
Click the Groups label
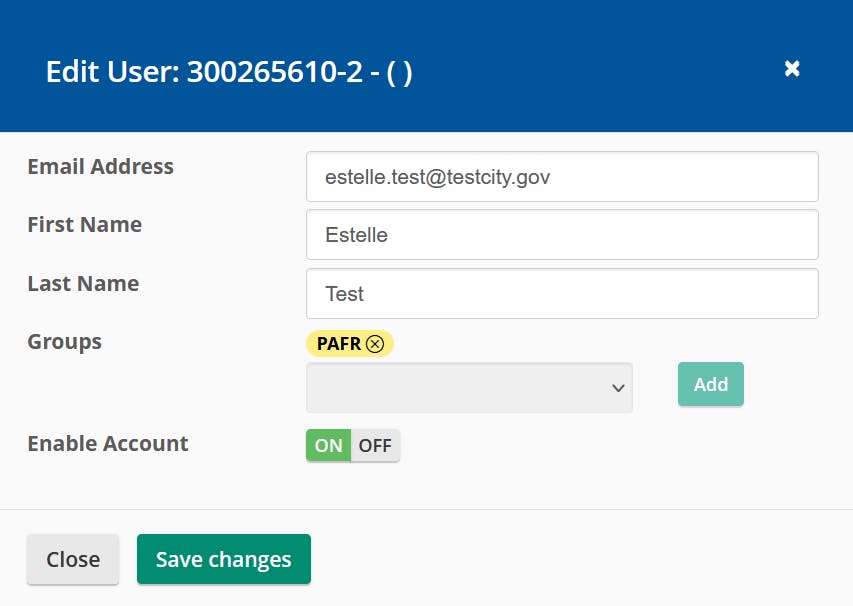tap(64, 342)
